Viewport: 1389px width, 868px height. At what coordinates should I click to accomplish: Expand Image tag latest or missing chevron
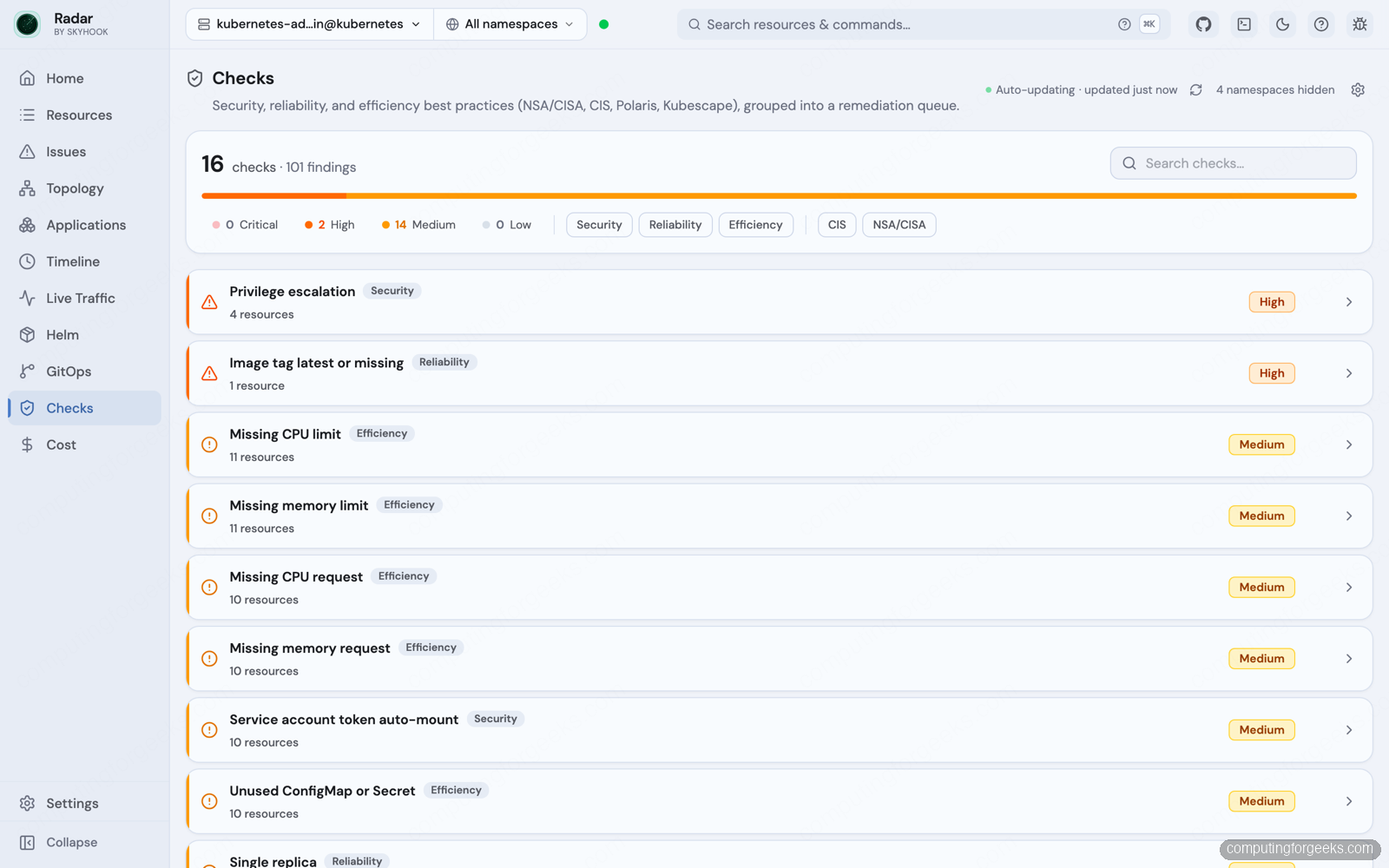coord(1349,373)
